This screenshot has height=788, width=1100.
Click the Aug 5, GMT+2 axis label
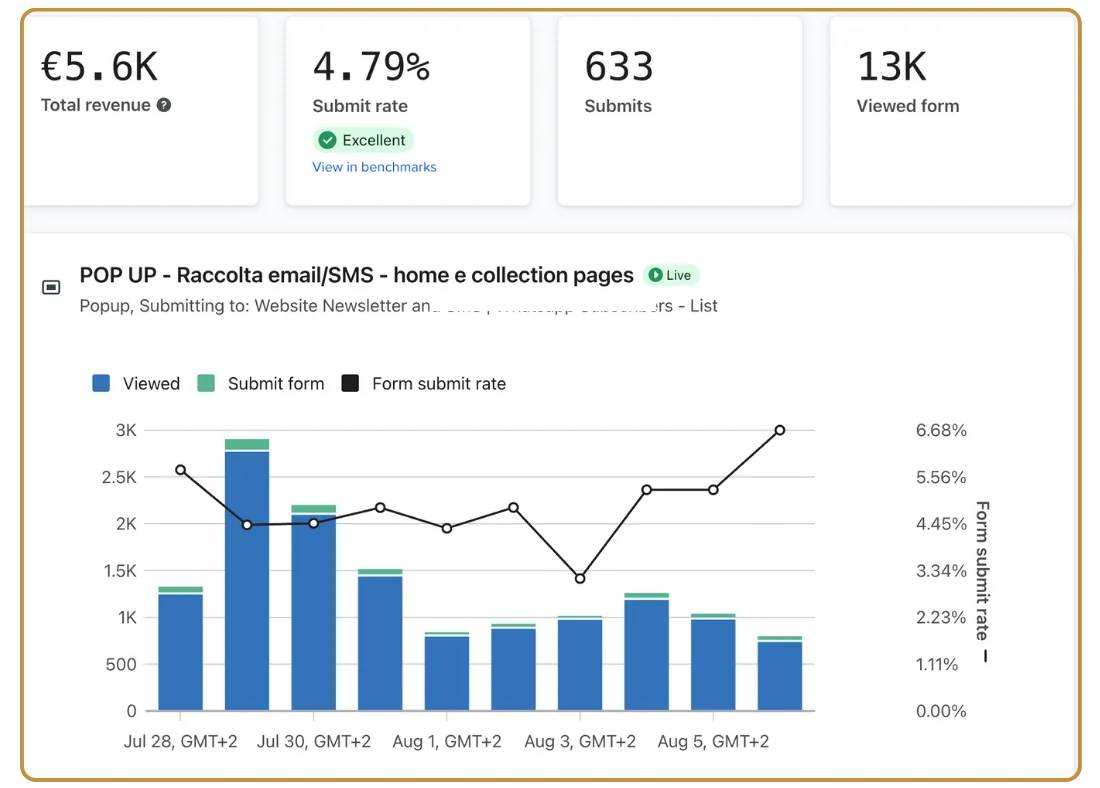pos(713,742)
